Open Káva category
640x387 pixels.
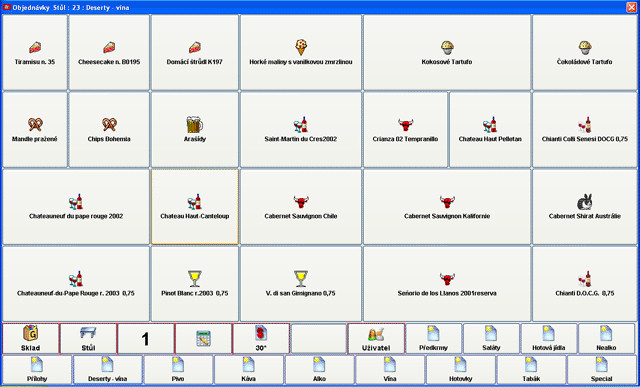249,369
